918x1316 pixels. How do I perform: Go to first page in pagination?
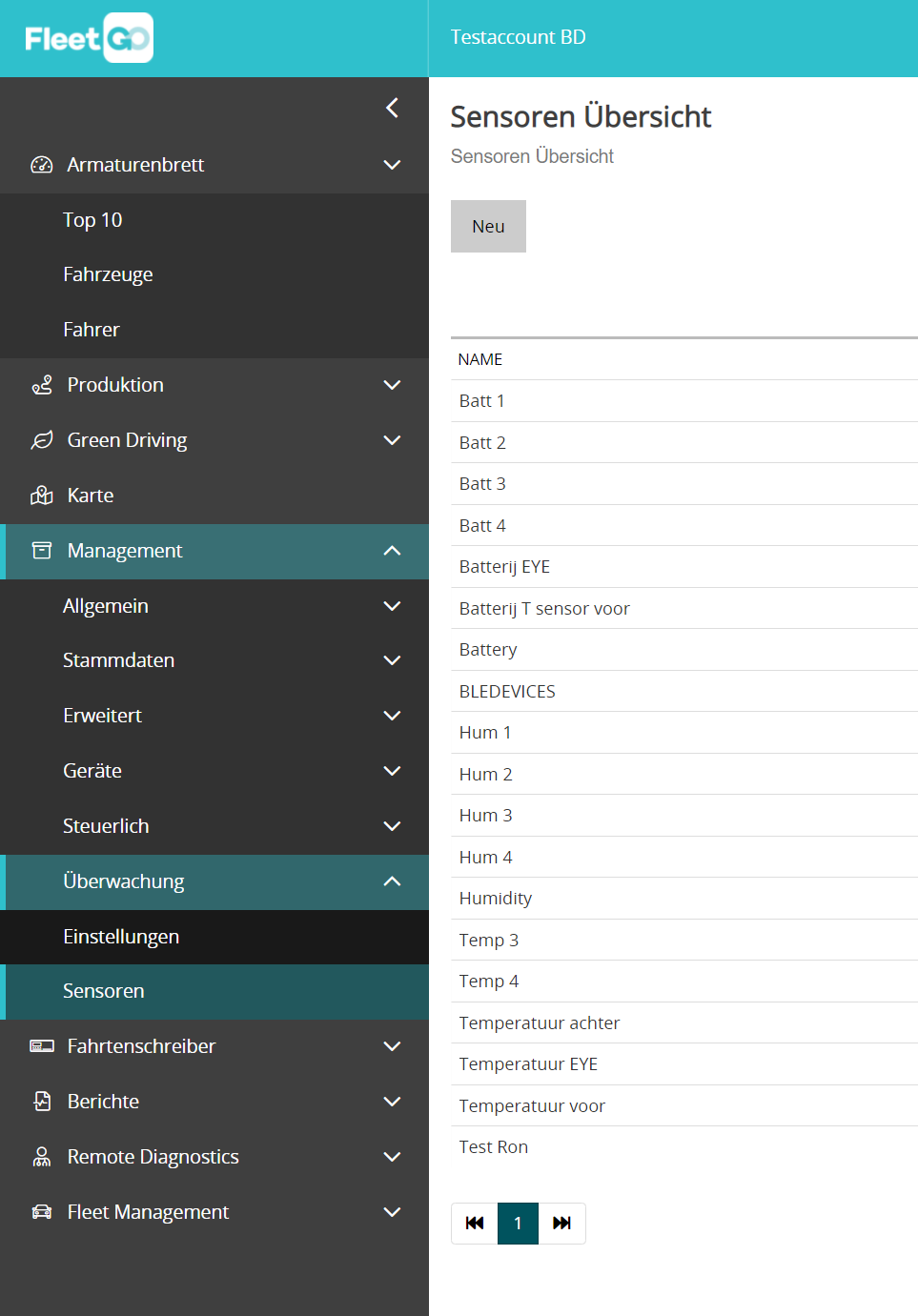[475, 1224]
